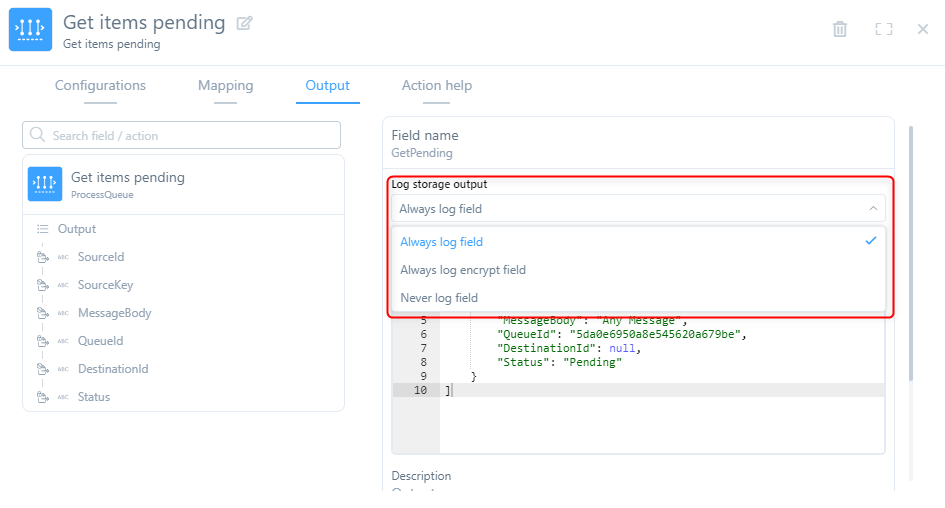Click the edit pencil icon beside title
Viewport: 945px width, 508px height.
tap(245, 23)
